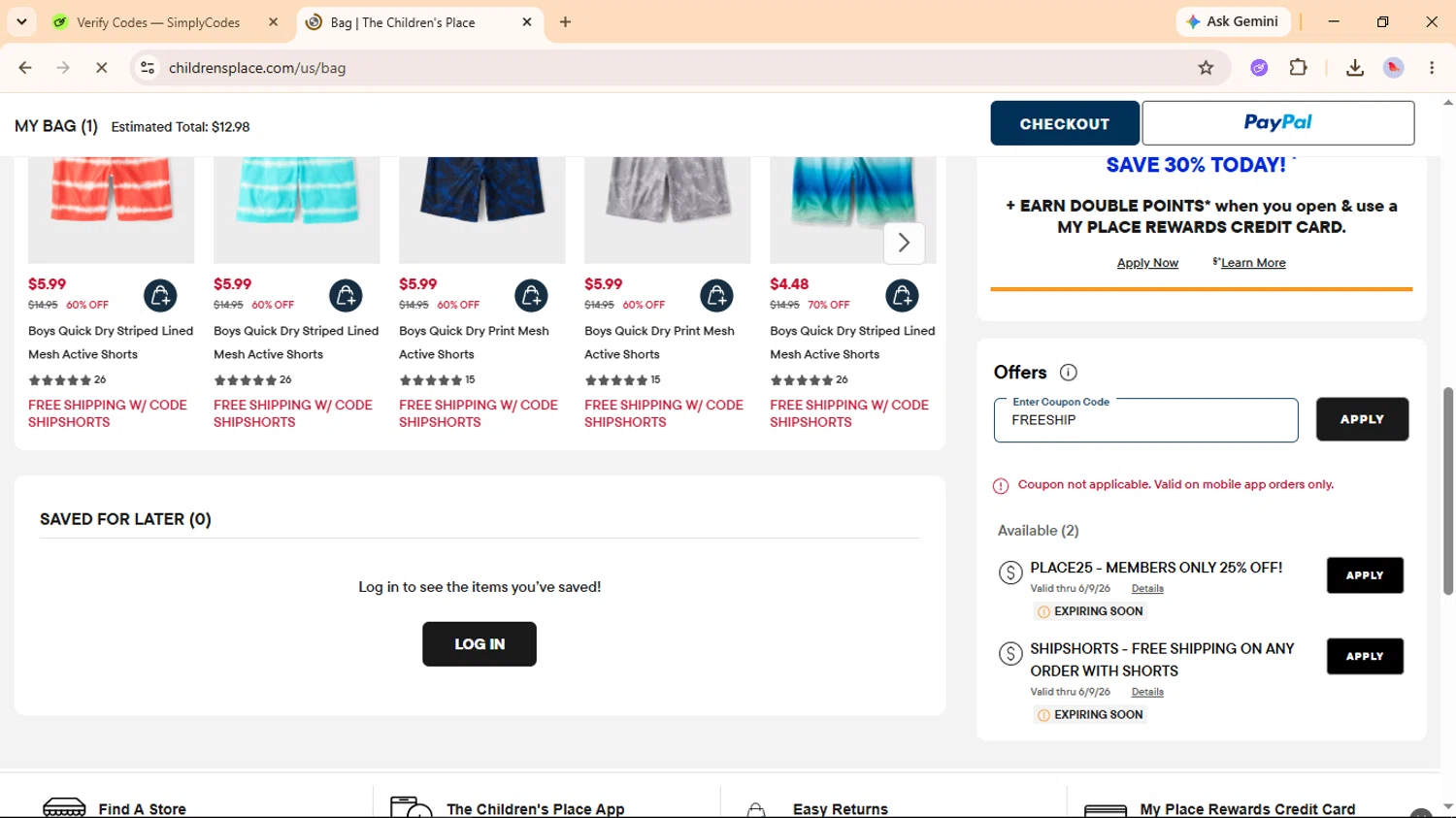Open a new browser tab
1456x818 pixels.
pyautogui.click(x=565, y=22)
